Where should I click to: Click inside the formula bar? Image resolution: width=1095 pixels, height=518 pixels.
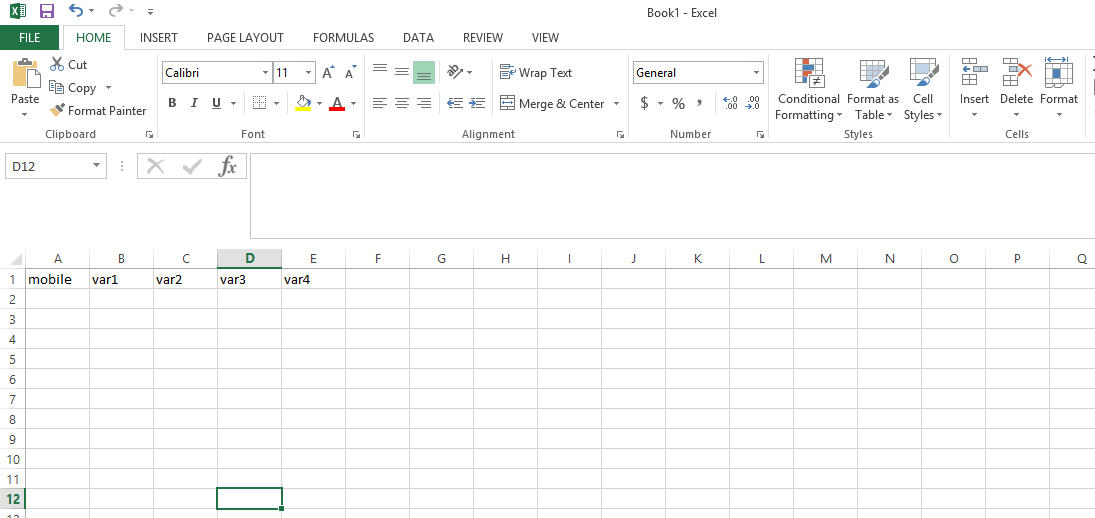(672, 195)
